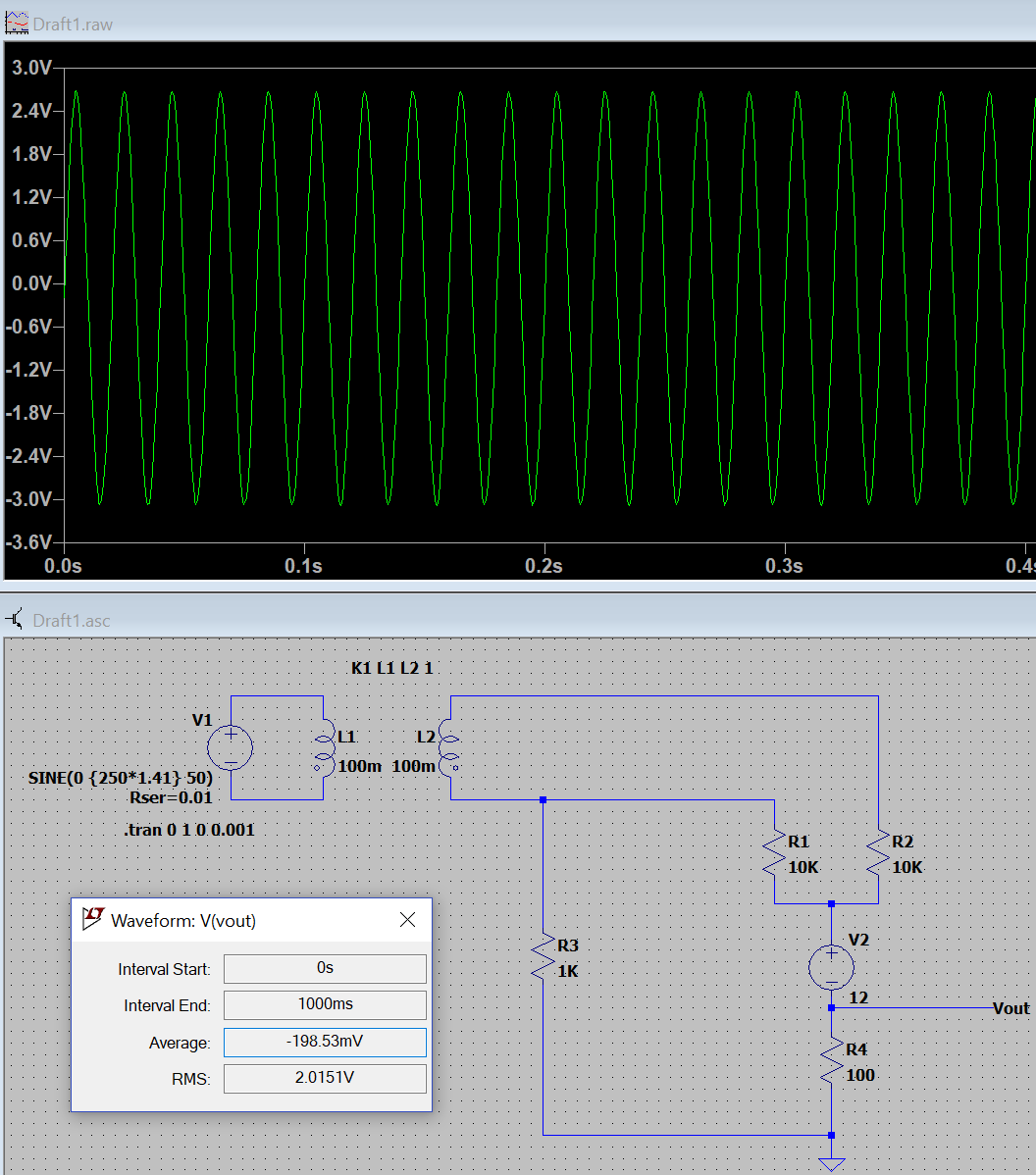1036x1175 pixels.
Task: Select the Average field showing -198.53mV
Action: 325,1042
